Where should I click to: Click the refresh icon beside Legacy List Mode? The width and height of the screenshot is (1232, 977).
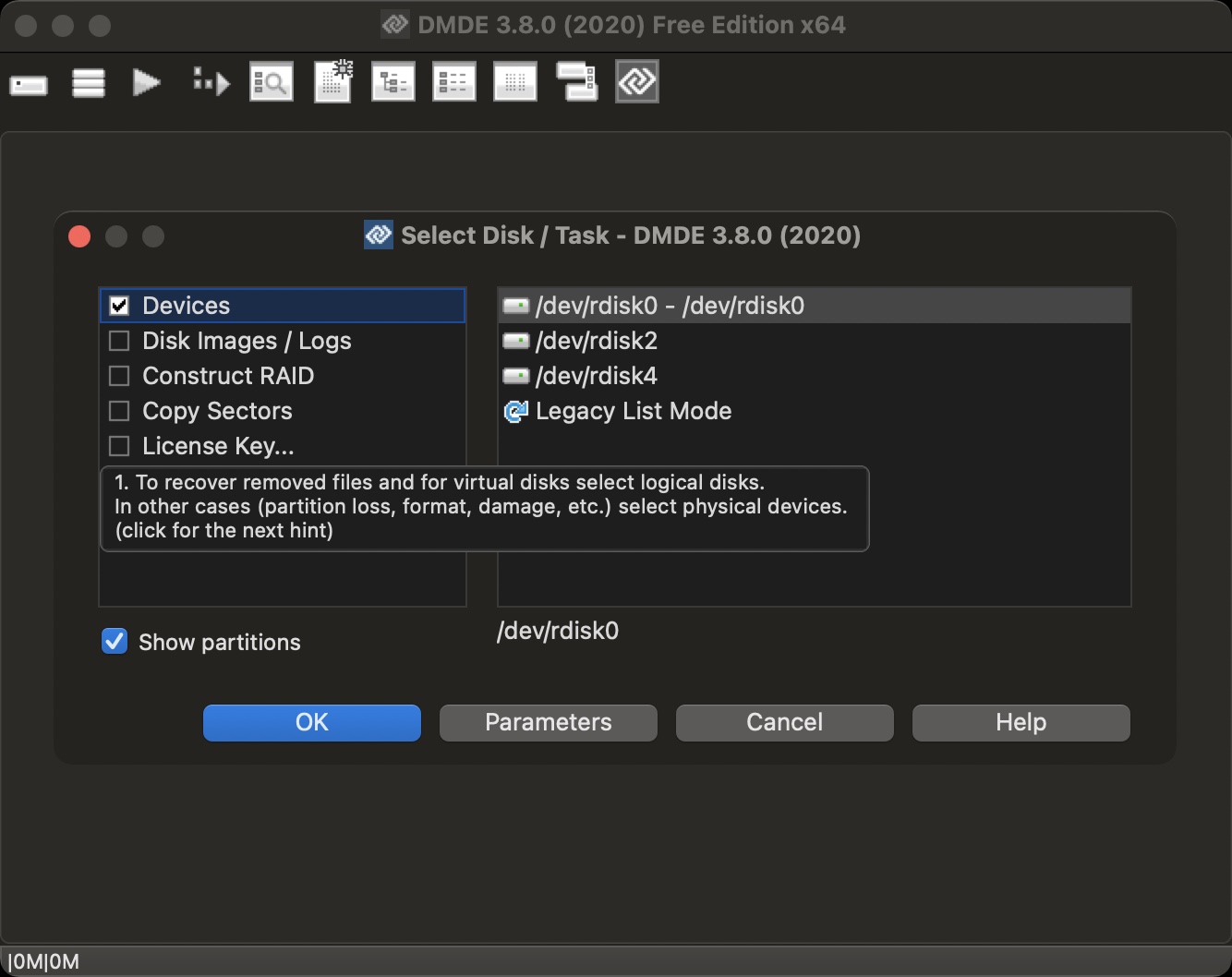515,411
